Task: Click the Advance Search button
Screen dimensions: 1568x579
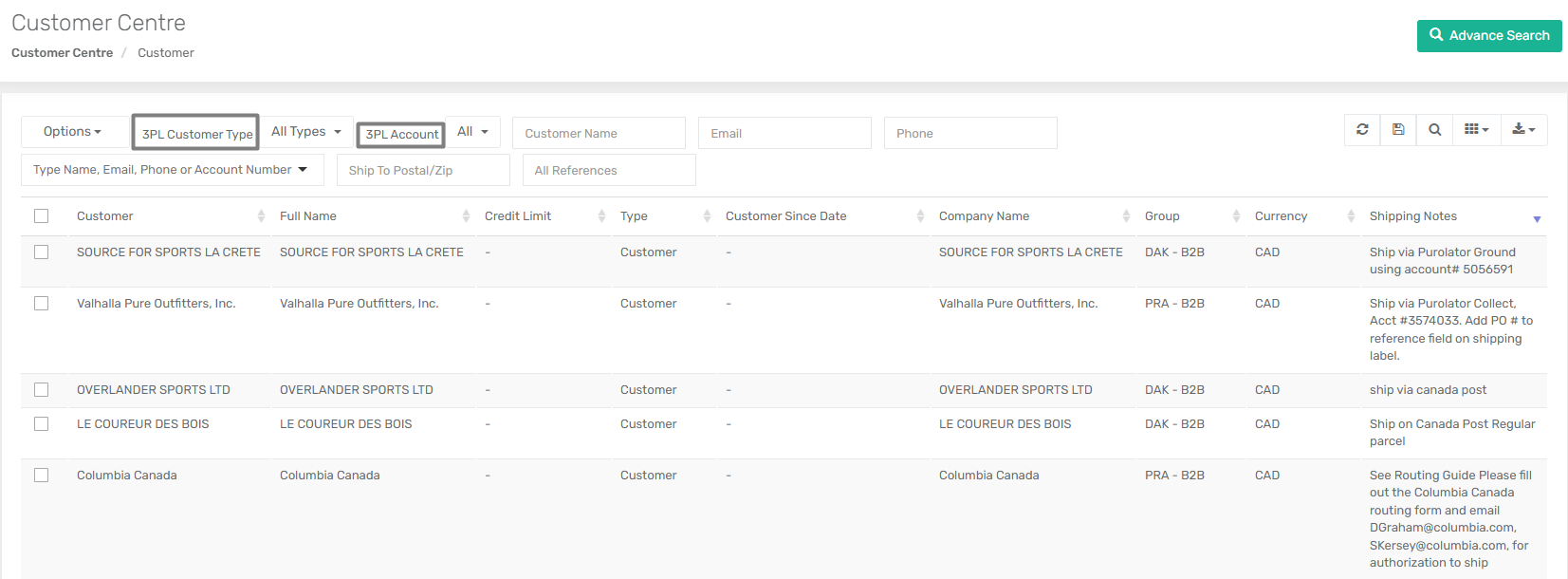Action: coord(1489,36)
